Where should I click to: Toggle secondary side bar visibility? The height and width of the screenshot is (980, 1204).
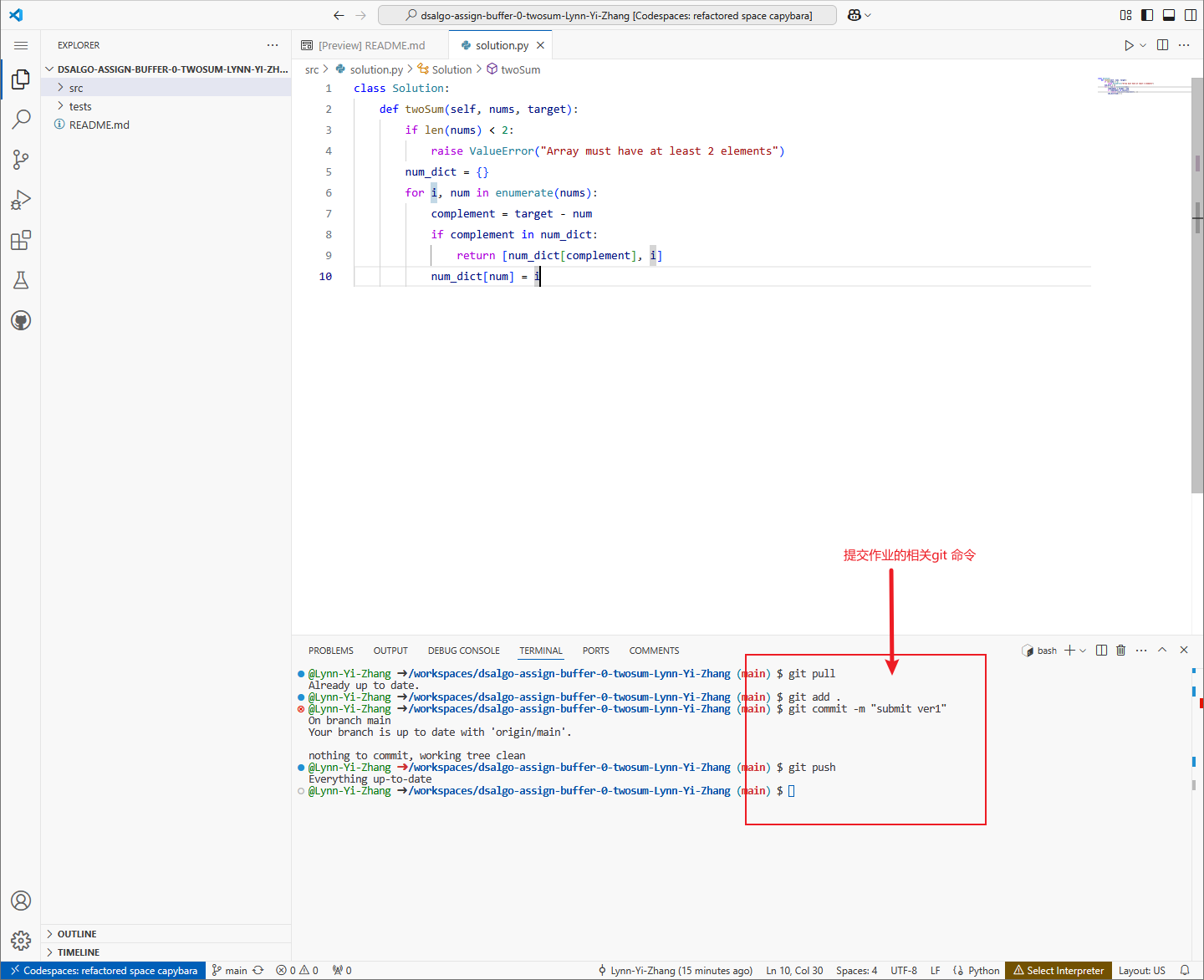click(1190, 15)
